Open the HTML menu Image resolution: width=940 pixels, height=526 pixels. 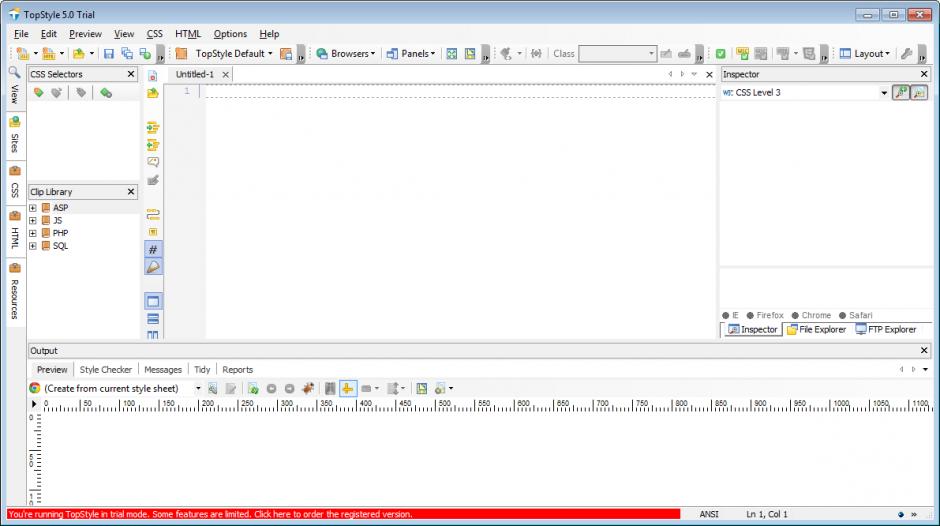pyautogui.click(x=188, y=34)
